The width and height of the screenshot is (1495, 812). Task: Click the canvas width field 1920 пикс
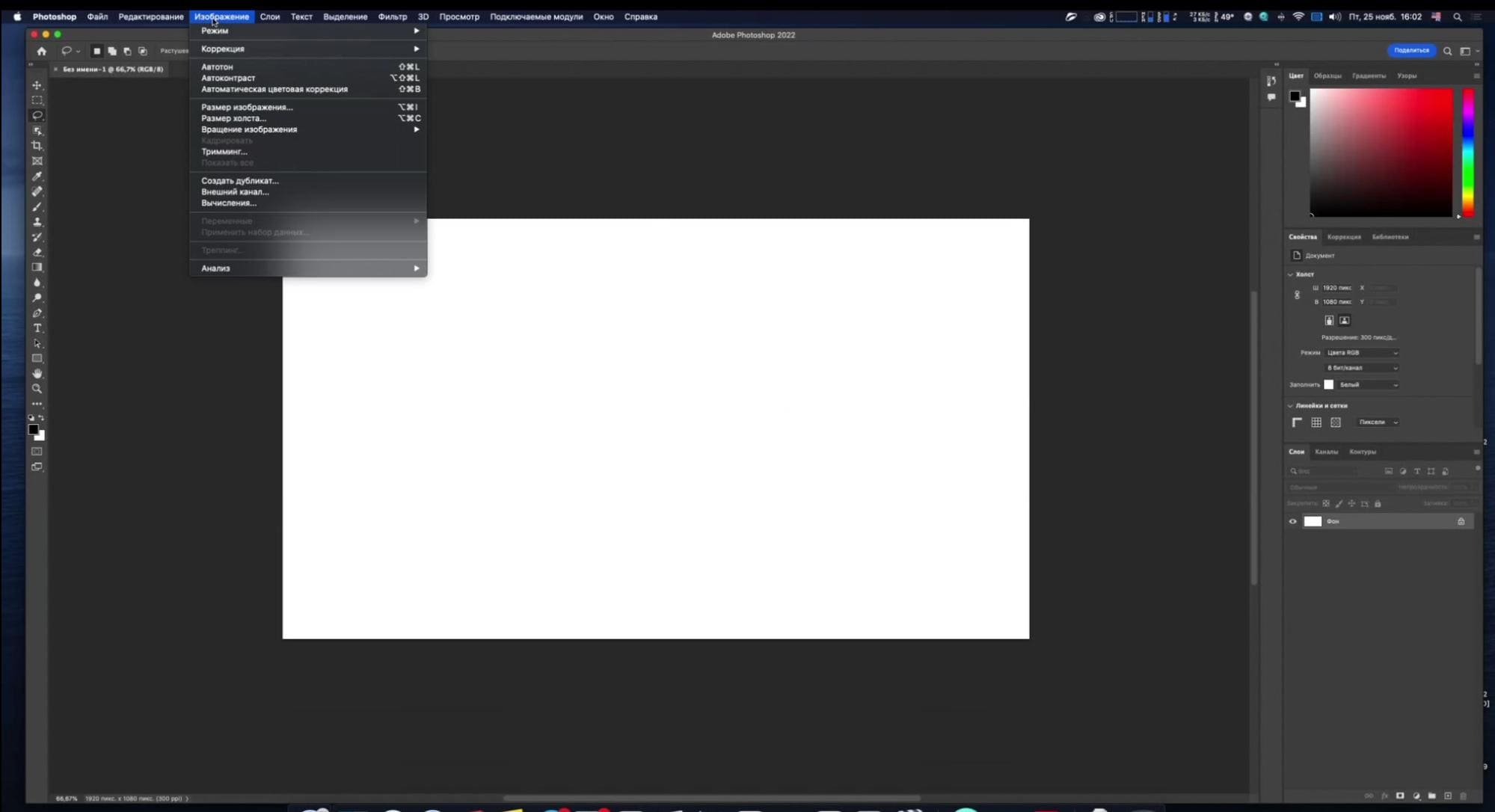pos(1336,288)
